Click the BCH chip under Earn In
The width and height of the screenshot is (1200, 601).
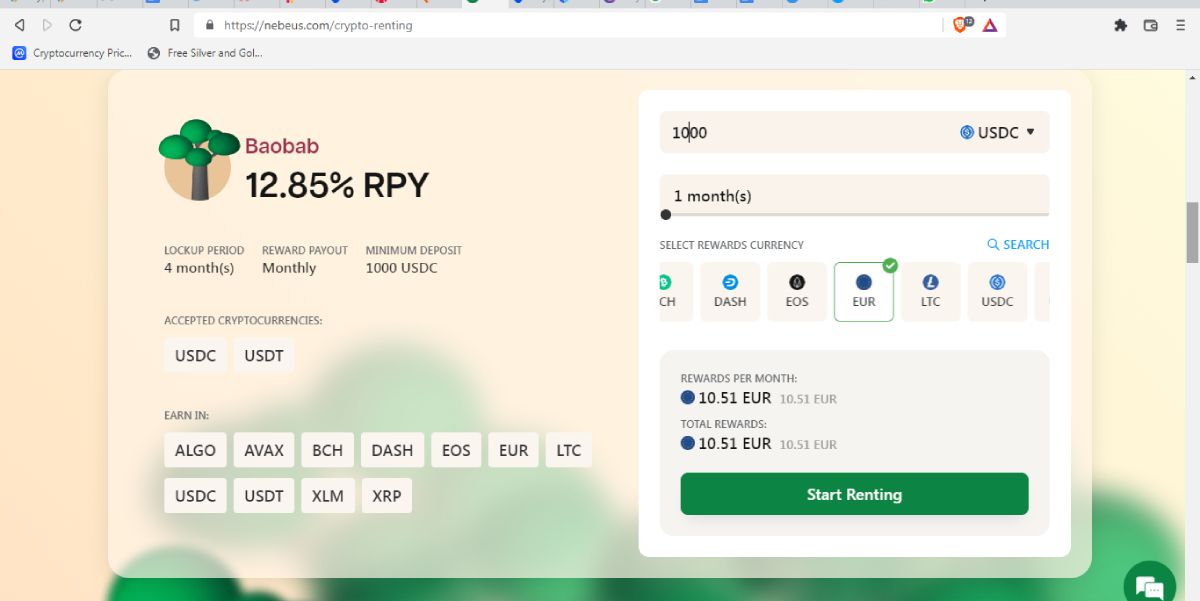[327, 450]
